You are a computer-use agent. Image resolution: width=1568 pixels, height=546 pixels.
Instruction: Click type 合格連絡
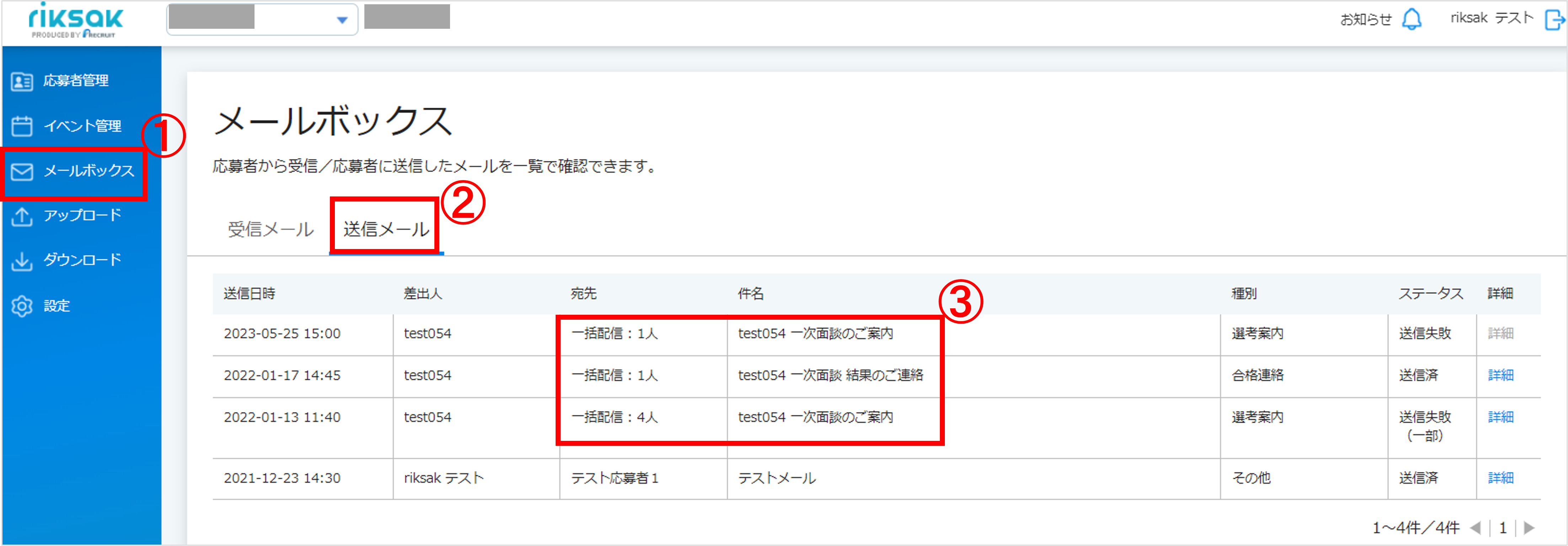(1258, 375)
